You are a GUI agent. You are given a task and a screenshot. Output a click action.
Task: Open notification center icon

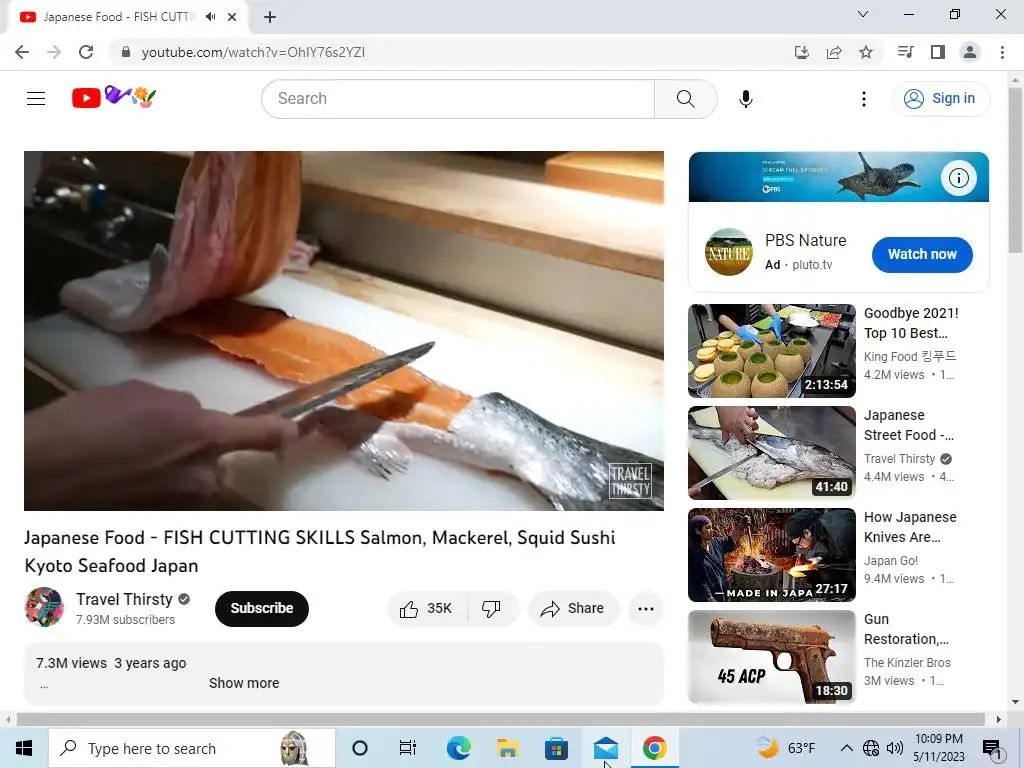(x=992, y=748)
